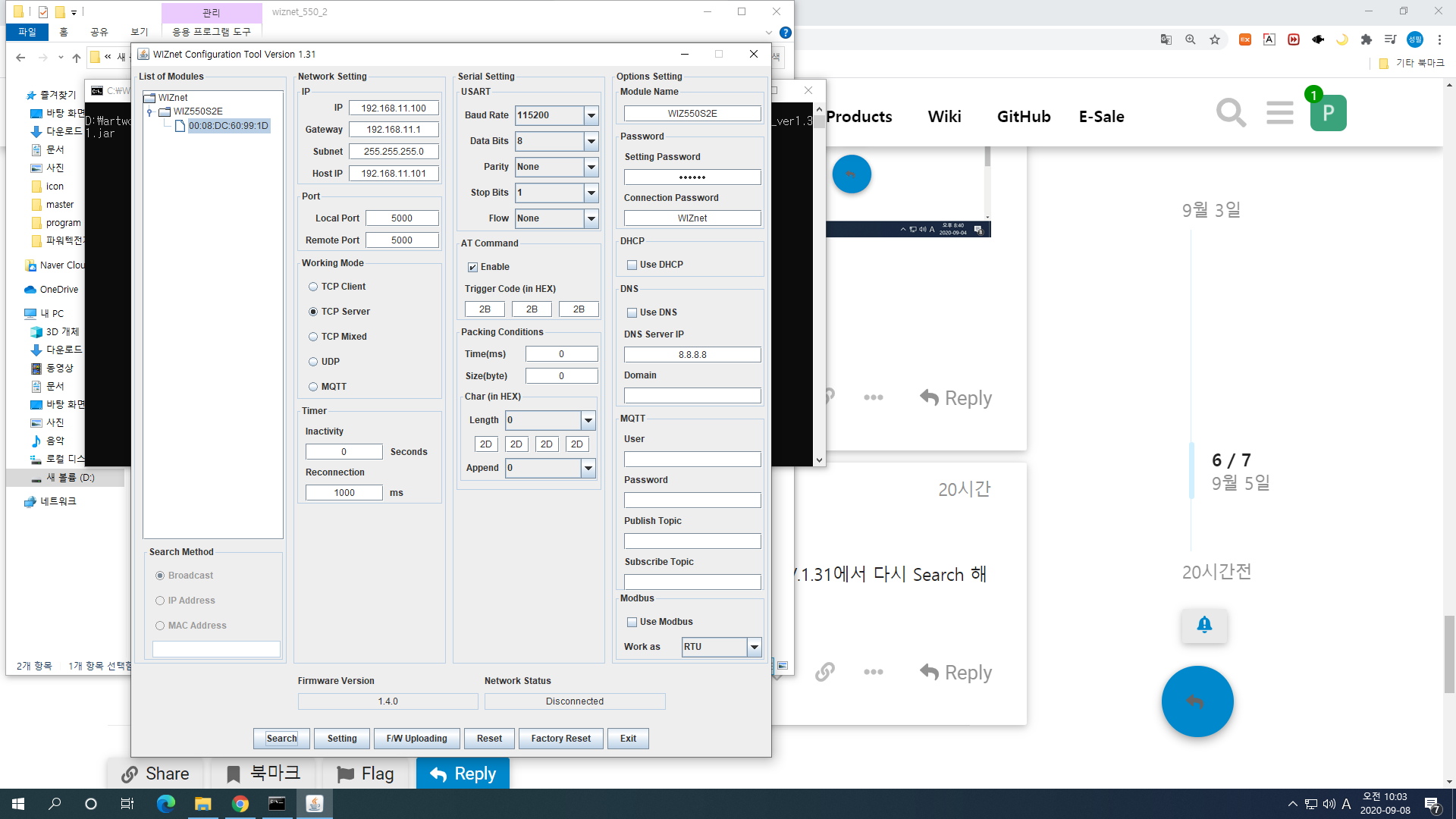Enable the Use DNS checkbox
This screenshot has width=1456, height=819.
(632, 312)
